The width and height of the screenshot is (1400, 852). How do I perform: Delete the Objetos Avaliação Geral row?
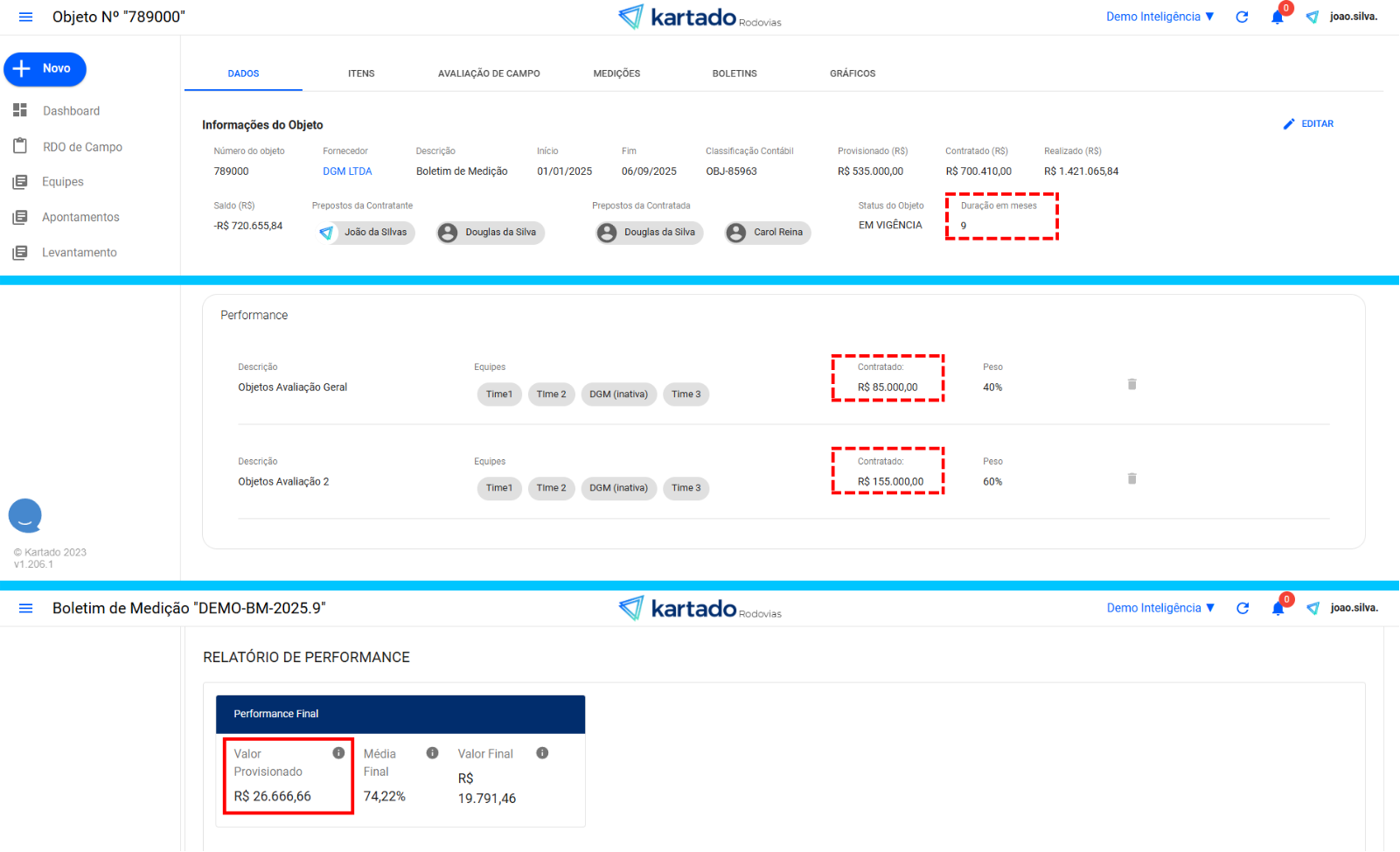pyautogui.click(x=1132, y=384)
